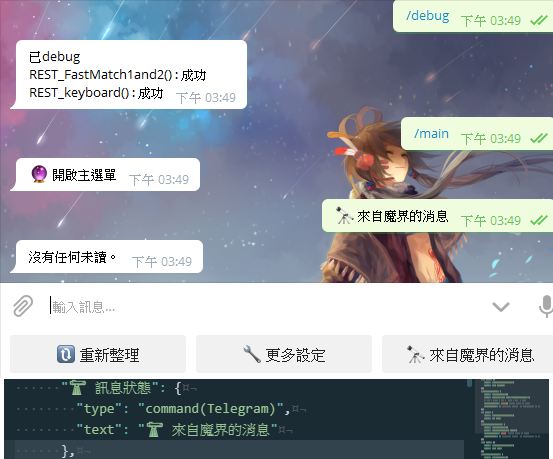Click the crystal ball emoji in 開啟主選單

point(39,174)
